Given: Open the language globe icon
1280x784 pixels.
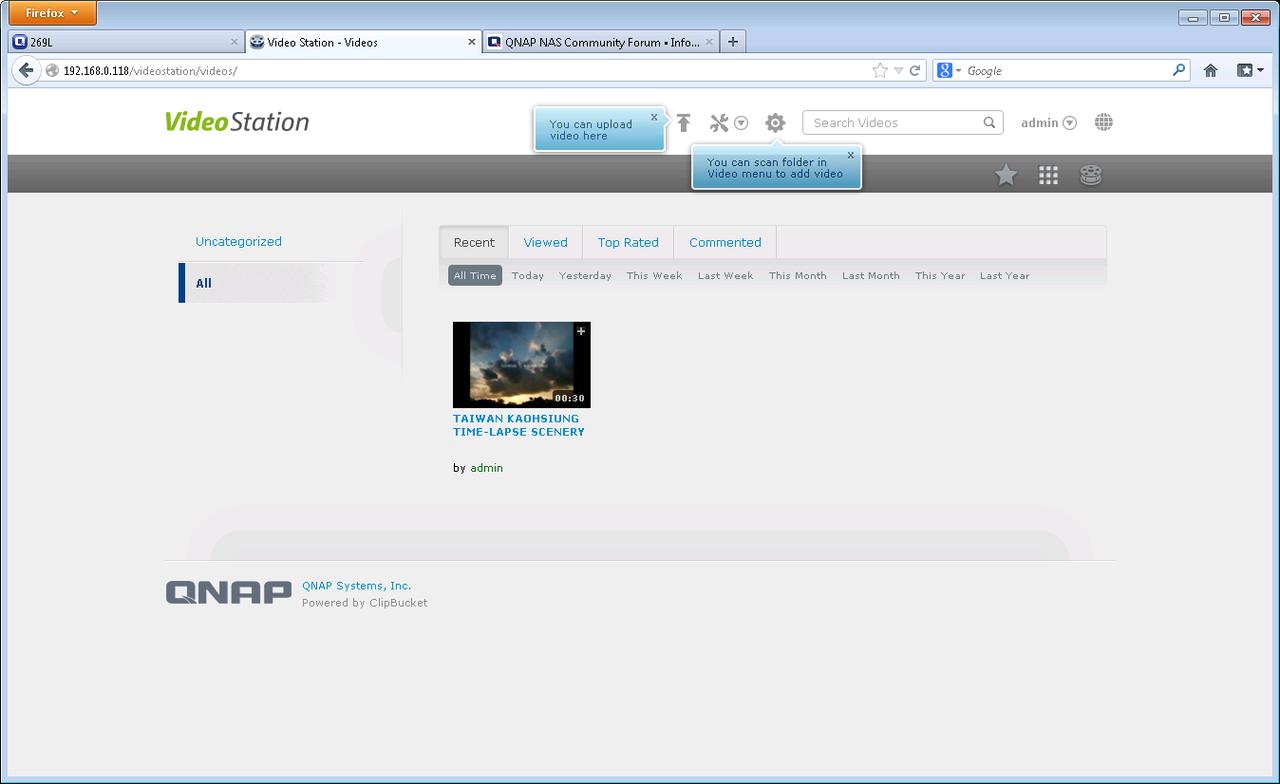Looking at the screenshot, I should pos(1104,122).
